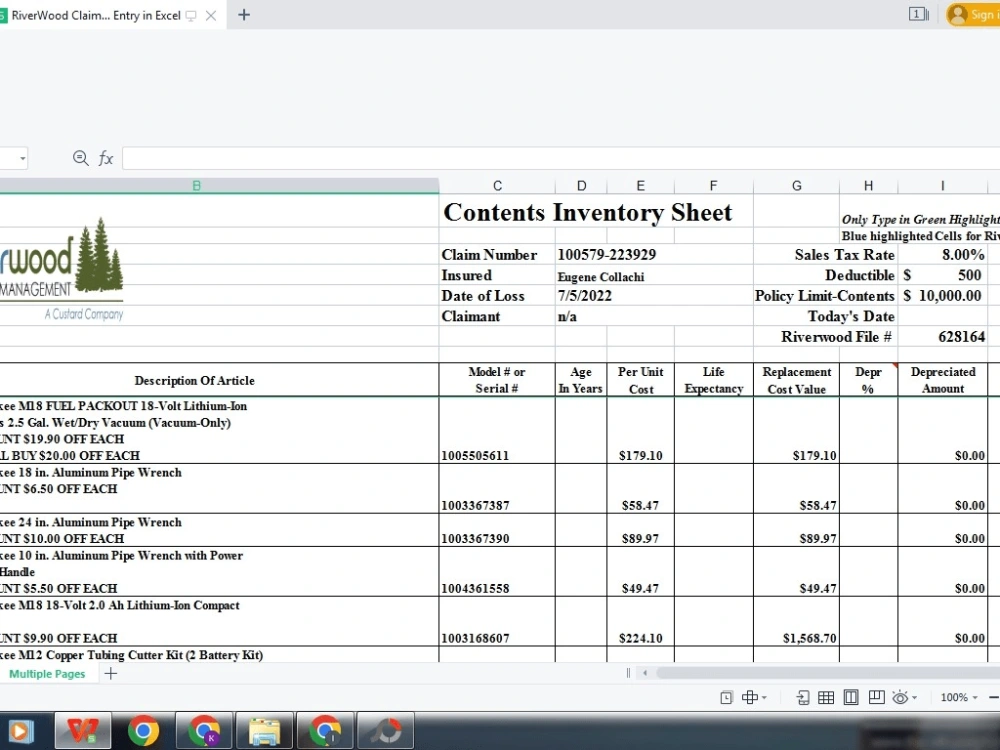The height and width of the screenshot is (750, 1000).
Task: Click serial number 1003367387 cell
Action: 497,489
